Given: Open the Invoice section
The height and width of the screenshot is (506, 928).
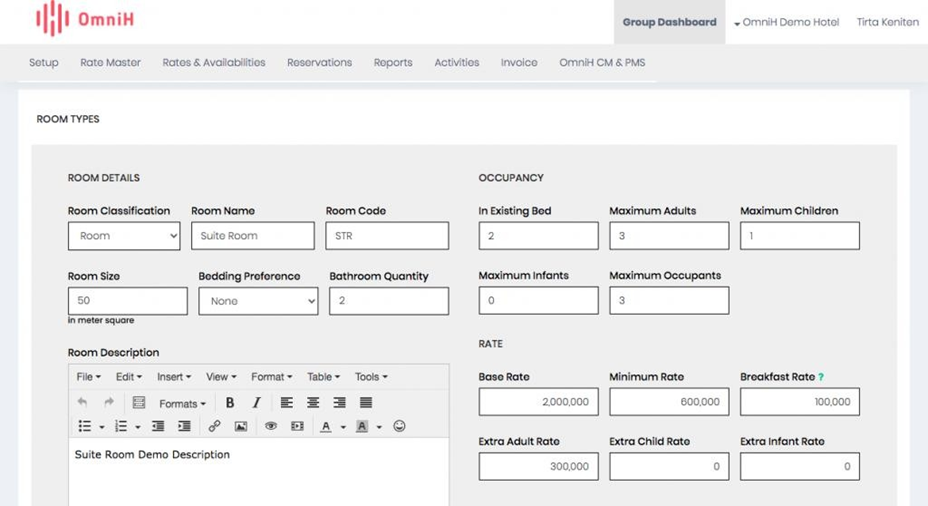Looking at the screenshot, I should pos(519,63).
